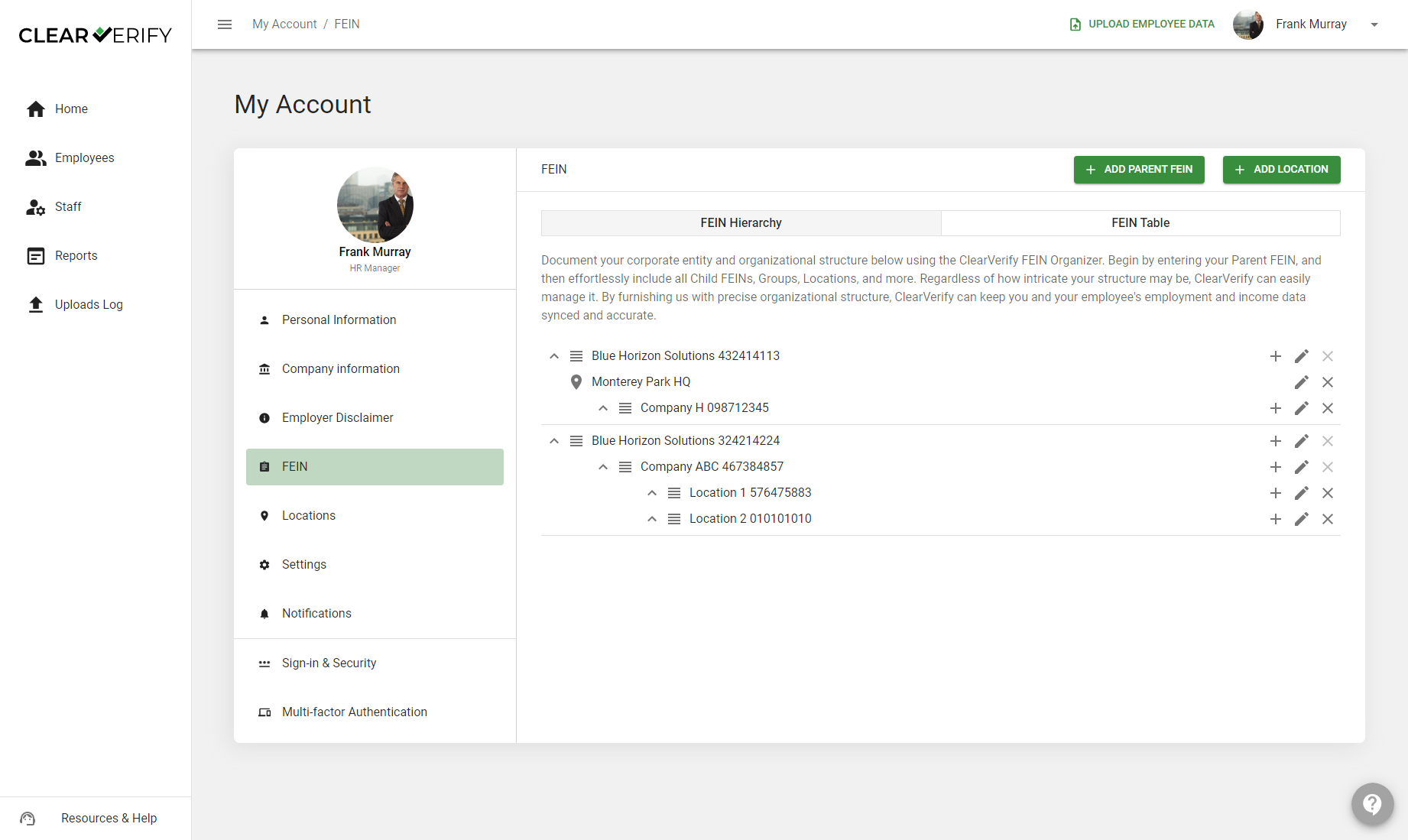Edit Company H 098712345
1408x840 pixels.
point(1302,408)
